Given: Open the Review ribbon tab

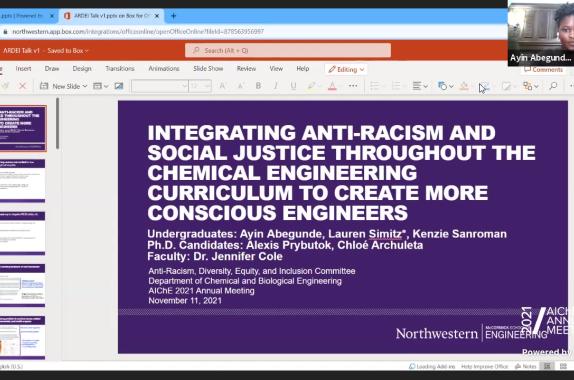Looking at the screenshot, I should pyautogui.click(x=246, y=68).
